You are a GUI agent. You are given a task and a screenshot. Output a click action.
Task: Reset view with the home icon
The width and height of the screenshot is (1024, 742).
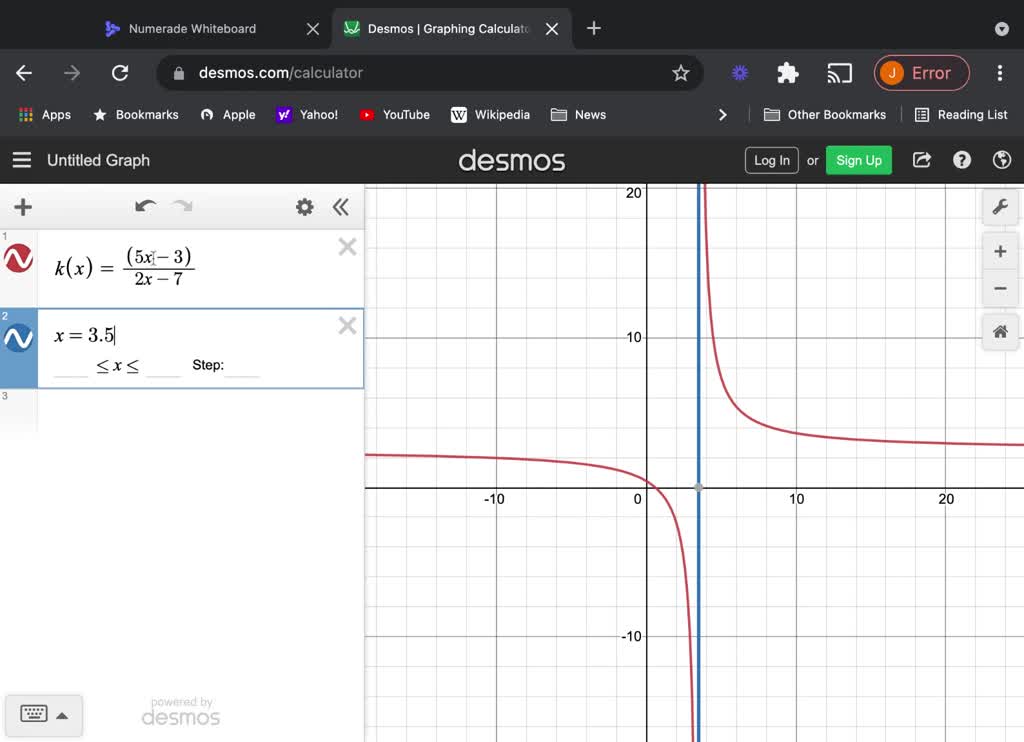(1000, 331)
